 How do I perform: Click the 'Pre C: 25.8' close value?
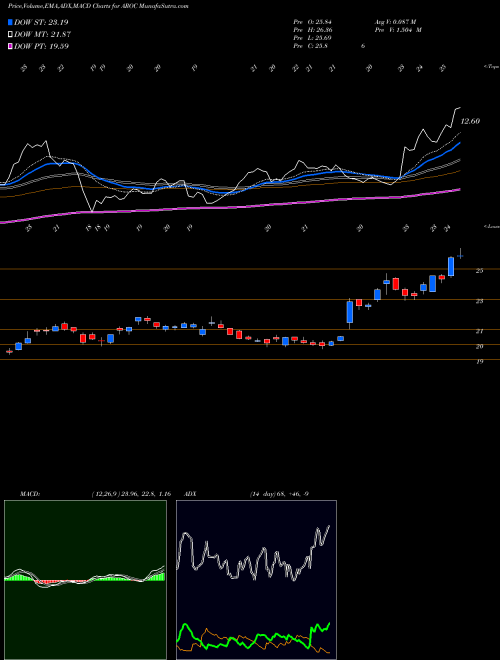311,46
